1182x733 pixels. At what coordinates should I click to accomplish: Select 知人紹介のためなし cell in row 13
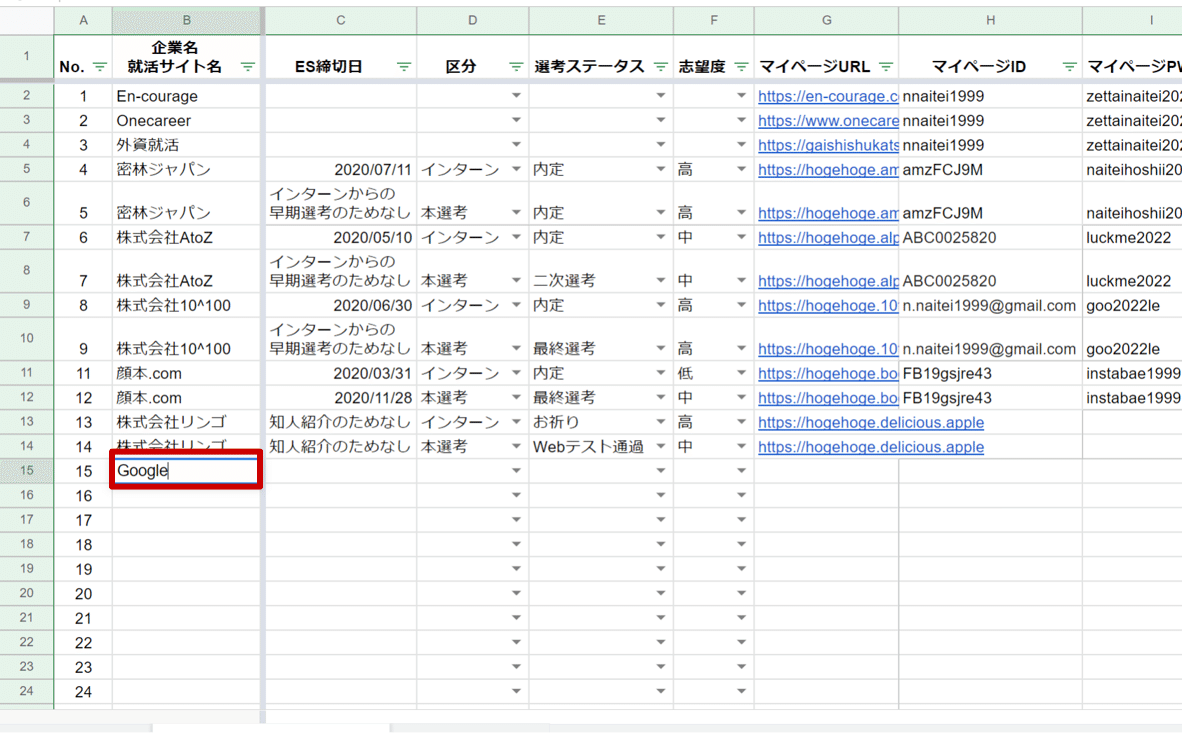coord(341,422)
